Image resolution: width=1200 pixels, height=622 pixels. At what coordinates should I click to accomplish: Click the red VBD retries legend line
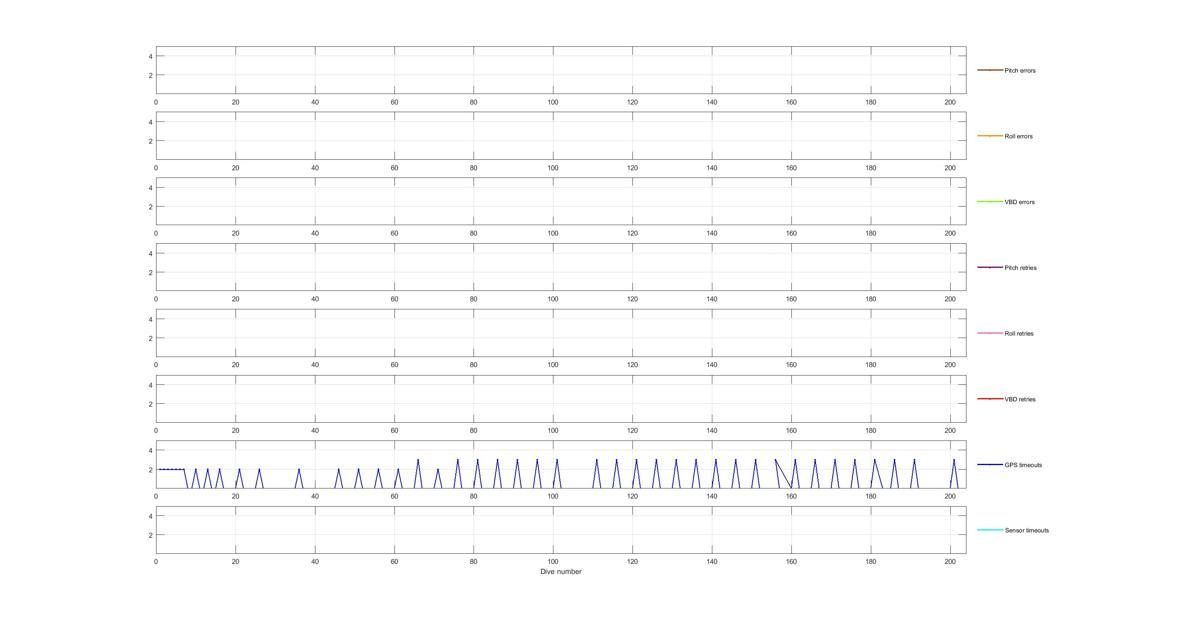tap(990, 399)
